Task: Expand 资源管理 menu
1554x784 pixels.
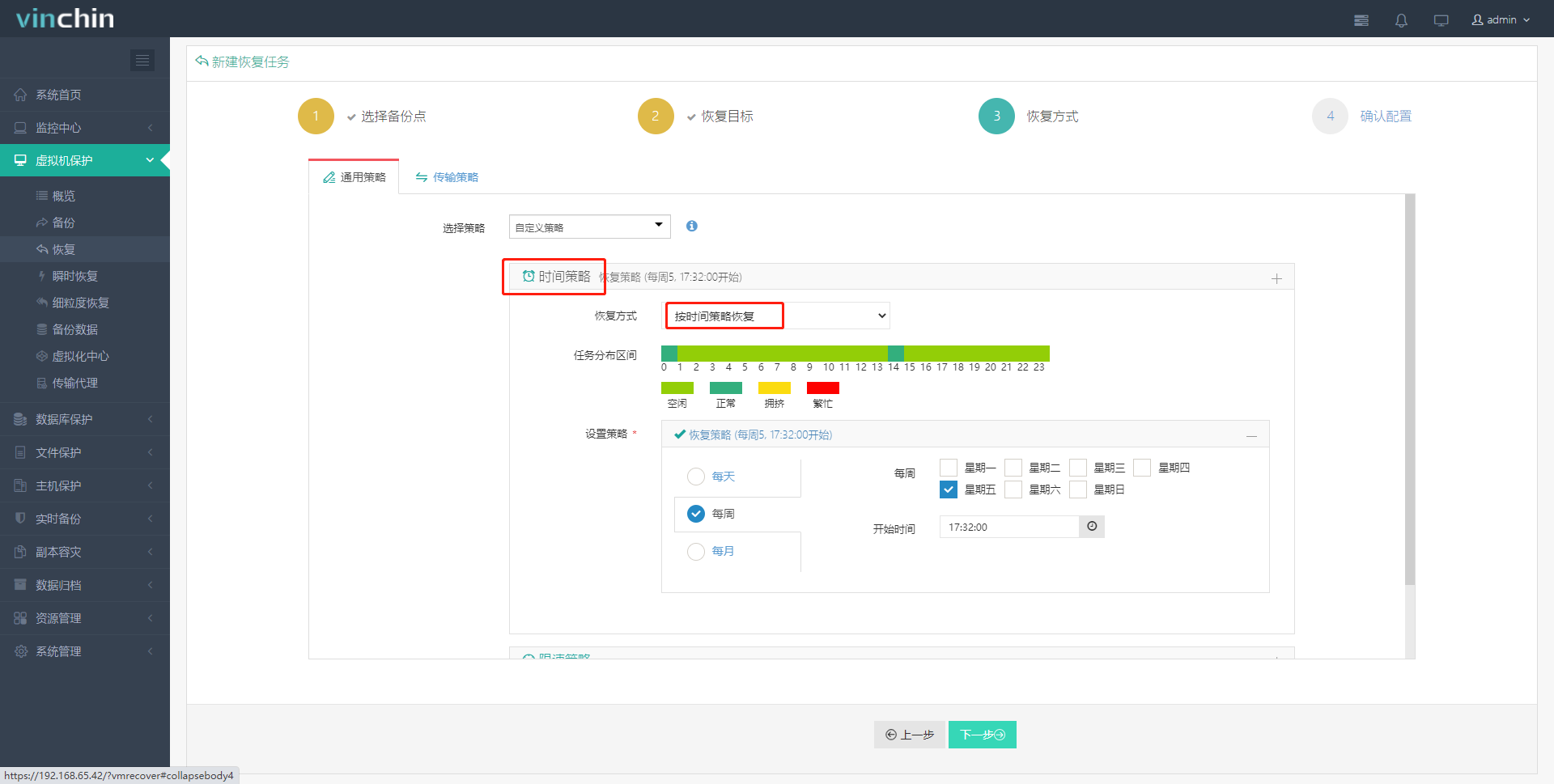Action: point(85,618)
